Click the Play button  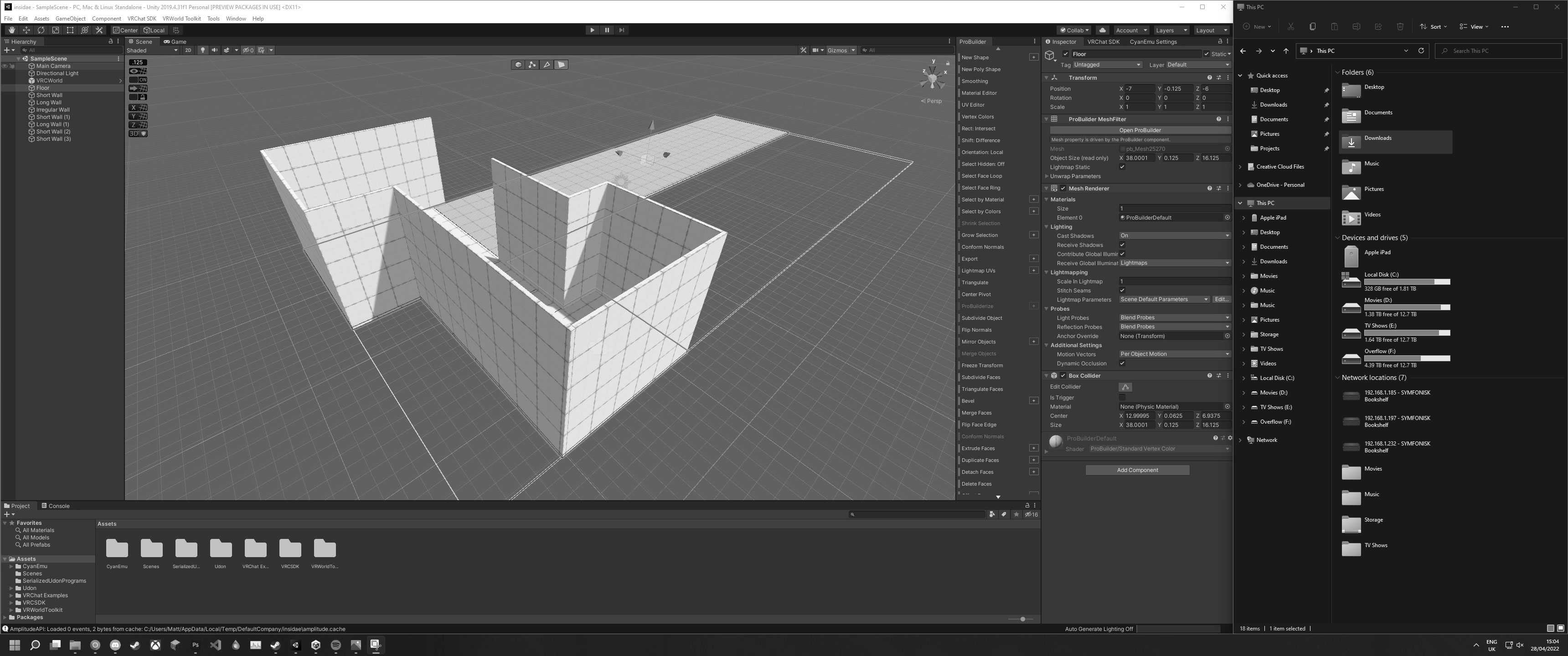592,30
